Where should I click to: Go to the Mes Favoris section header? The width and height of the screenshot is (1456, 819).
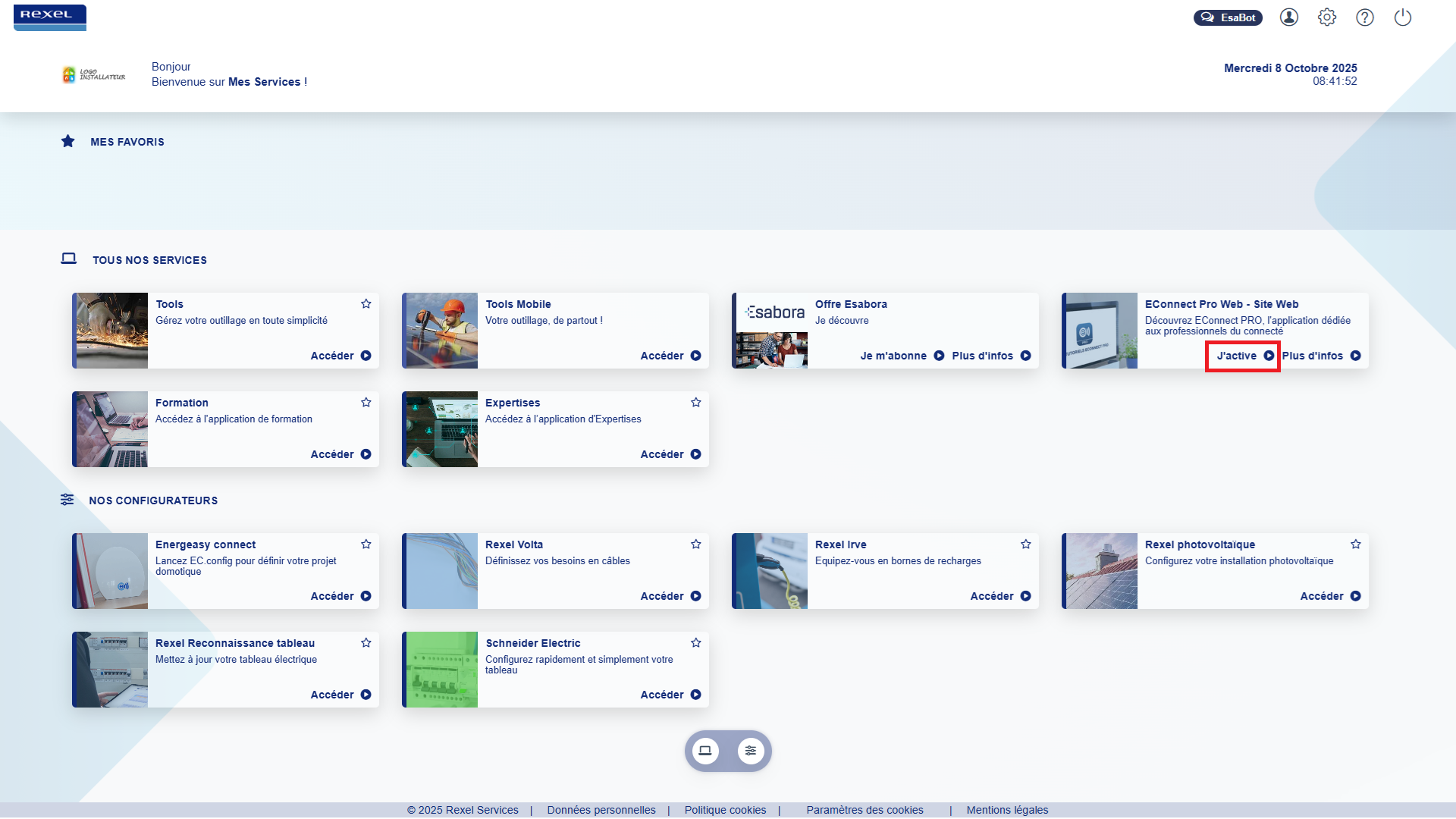(x=127, y=142)
